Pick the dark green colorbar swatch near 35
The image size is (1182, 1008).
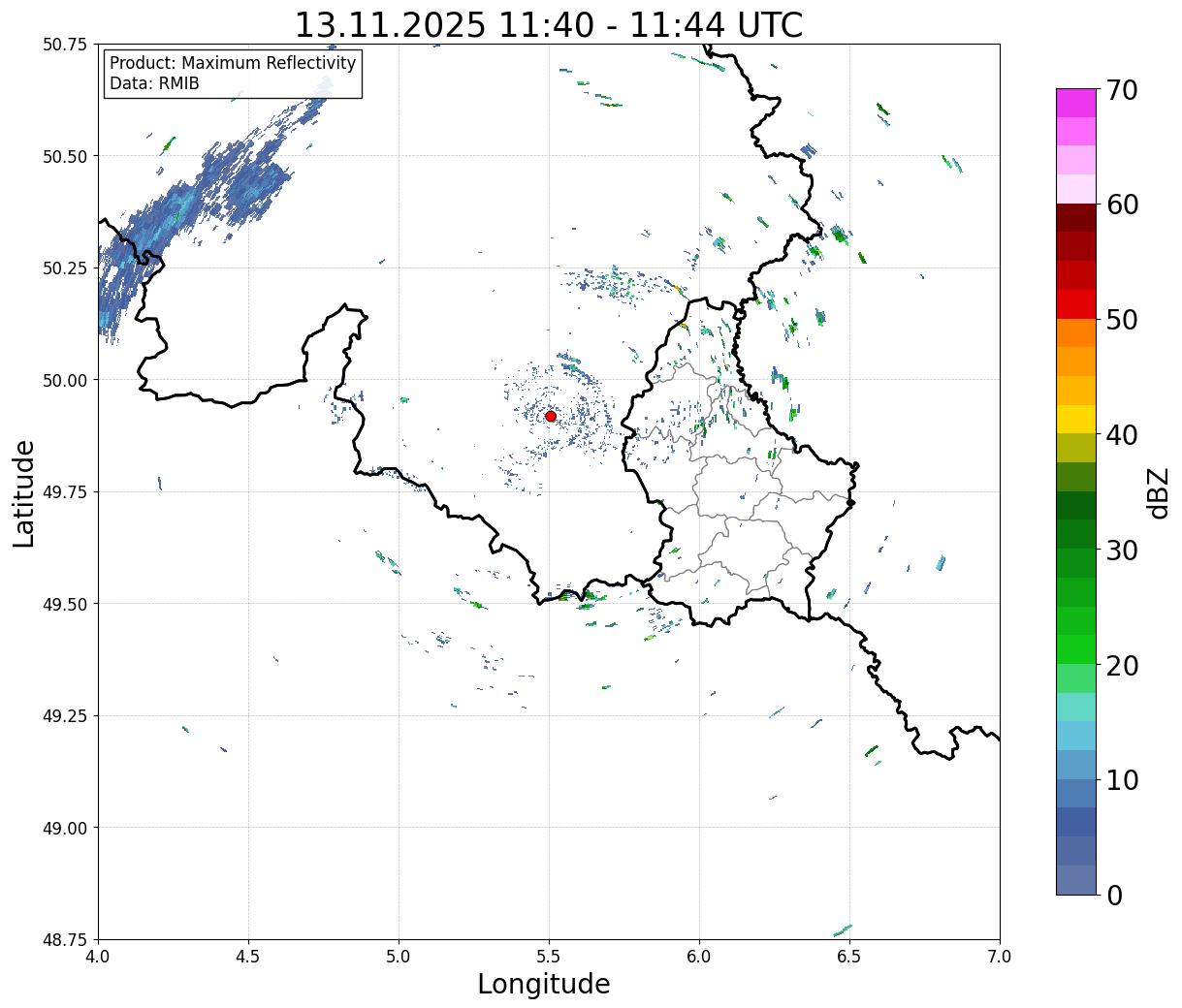click(x=1076, y=505)
